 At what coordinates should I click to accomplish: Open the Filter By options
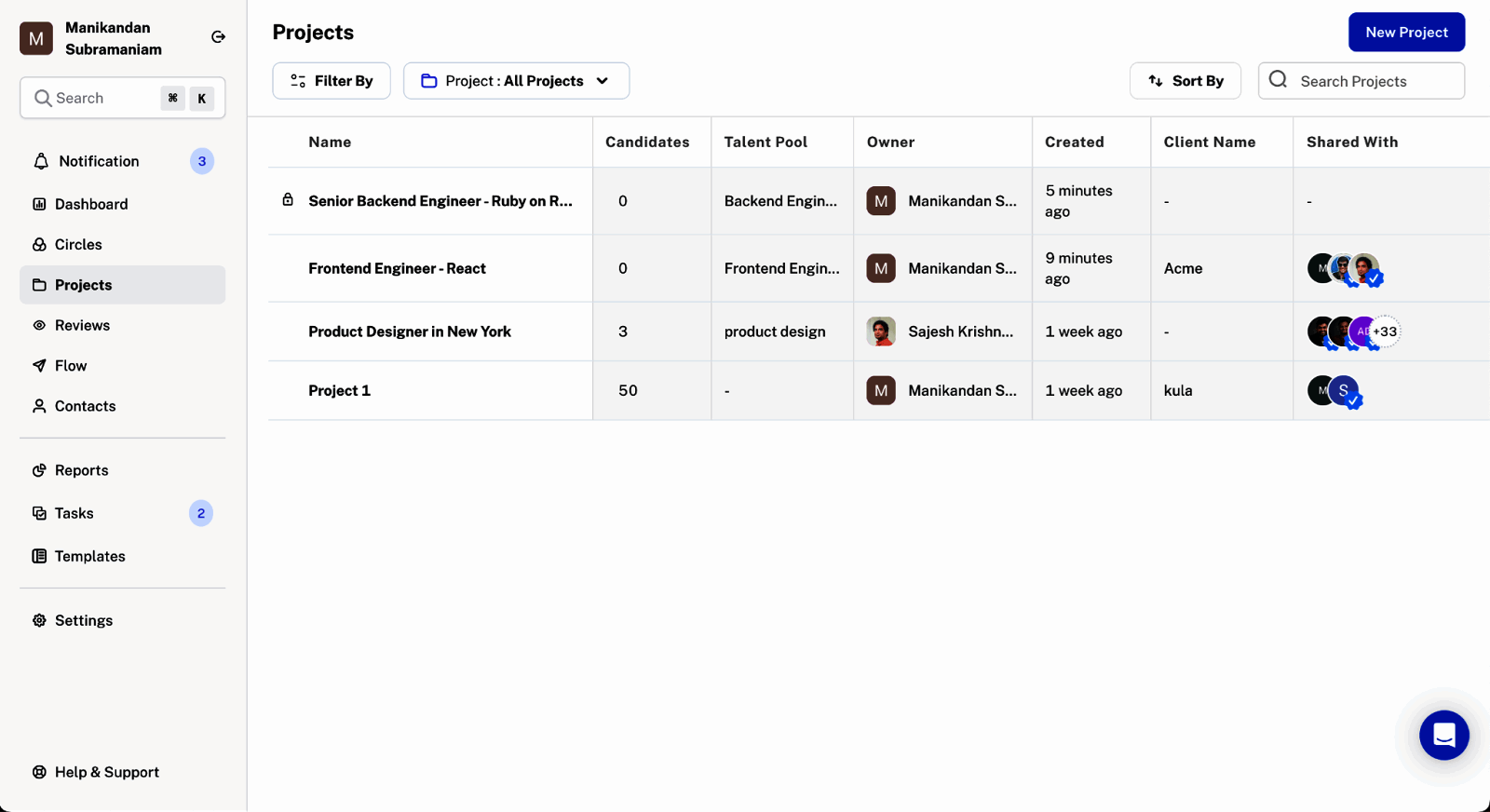pos(332,81)
